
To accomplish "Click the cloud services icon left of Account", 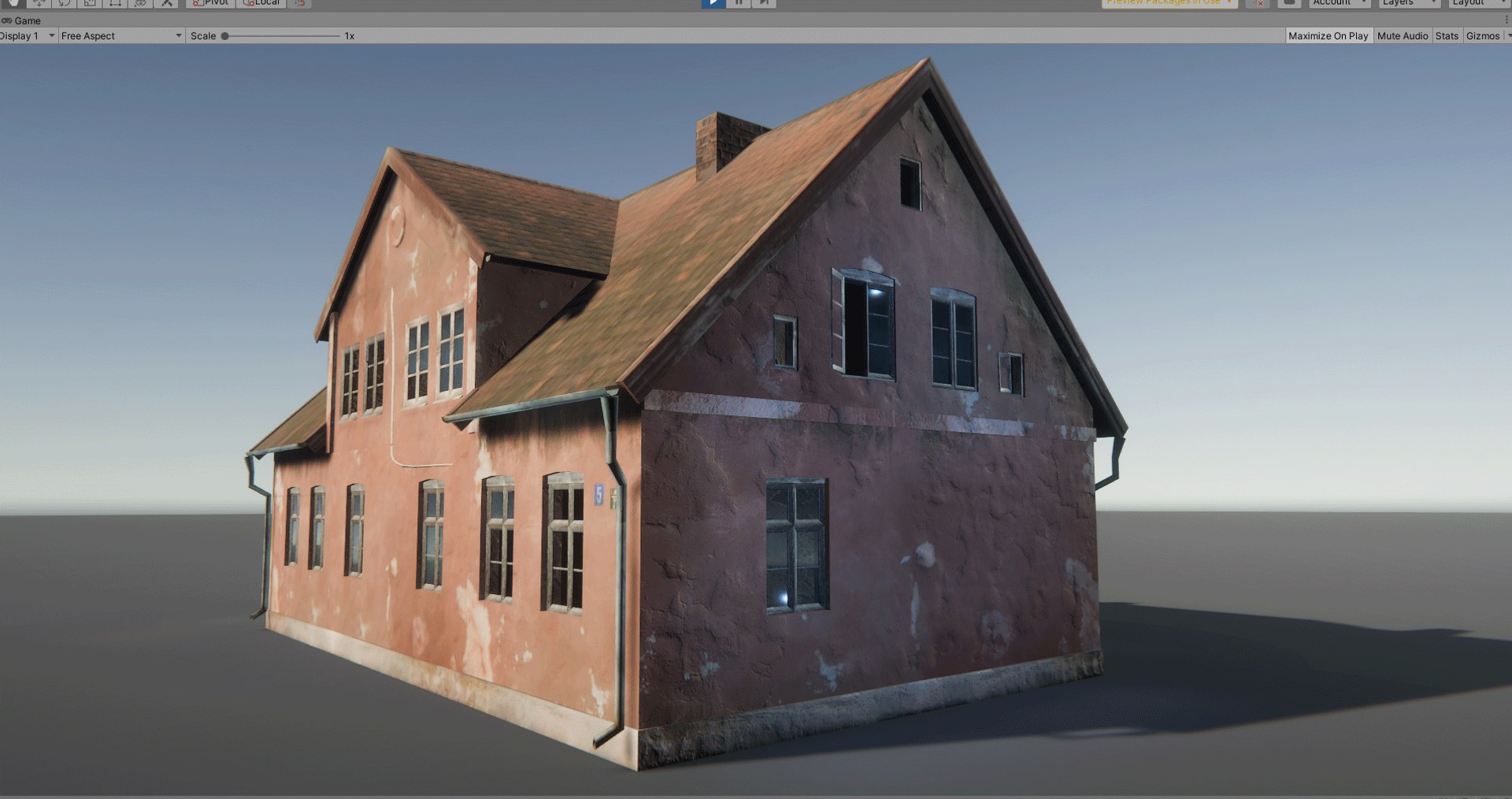I will 1289,3.
